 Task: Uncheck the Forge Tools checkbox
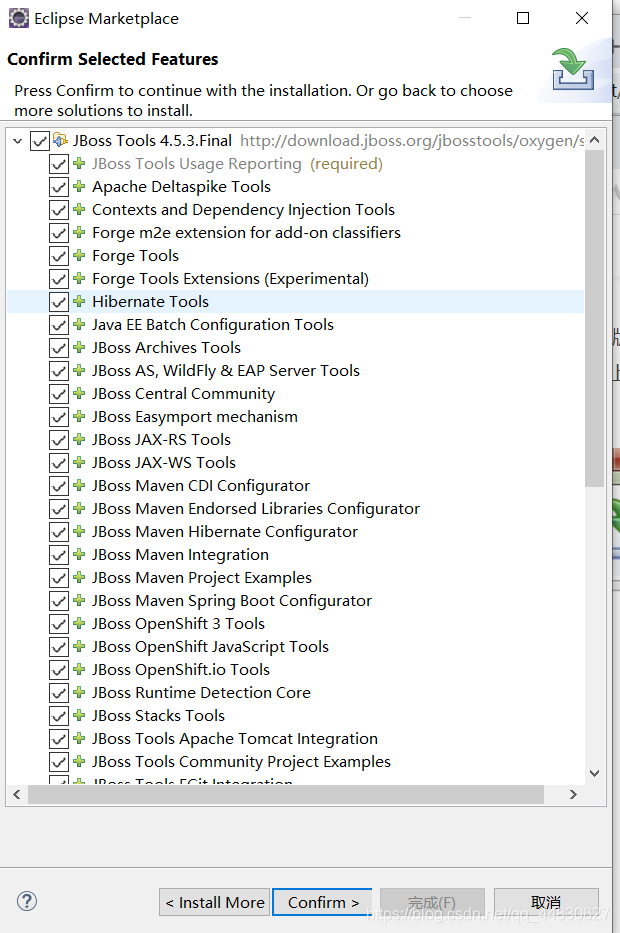(x=59, y=256)
